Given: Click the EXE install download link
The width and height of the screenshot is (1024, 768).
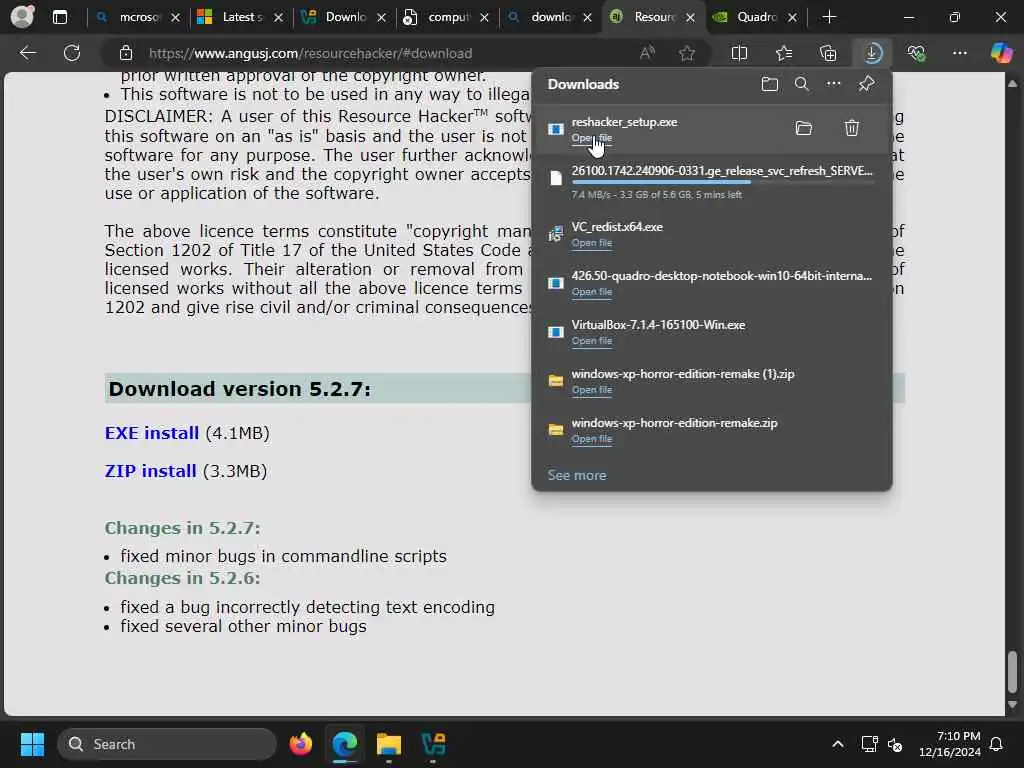Looking at the screenshot, I should coord(152,433).
